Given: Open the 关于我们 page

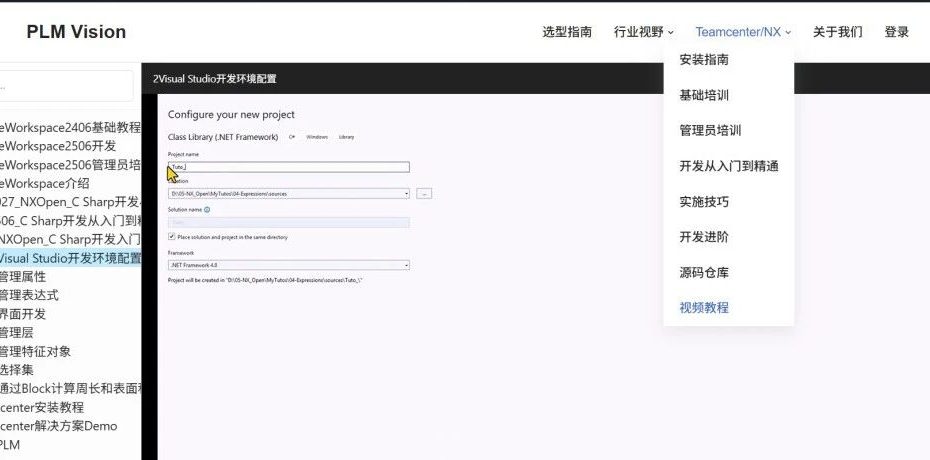Looking at the screenshot, I should pyautogui.click(x=837, y=32).
